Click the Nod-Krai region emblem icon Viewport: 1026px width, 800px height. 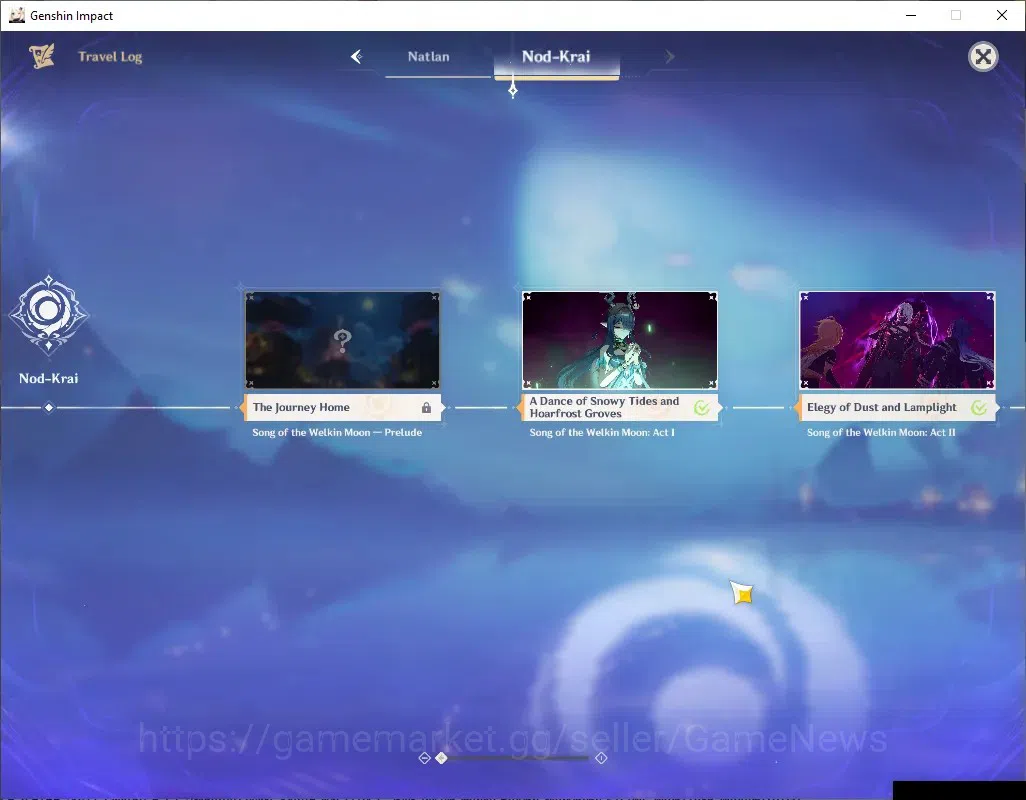click(48, 315)
